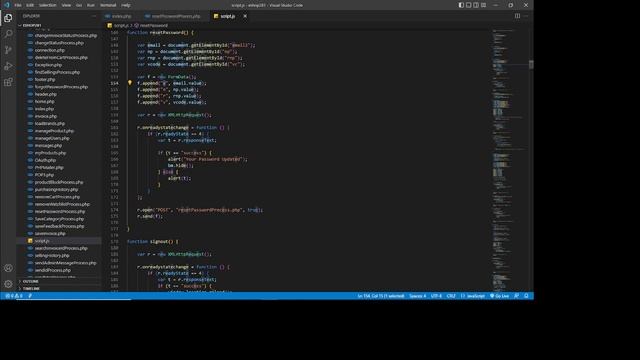Open the File menu
The width and height of the screenshot is (640, 360).
(18, 5)
